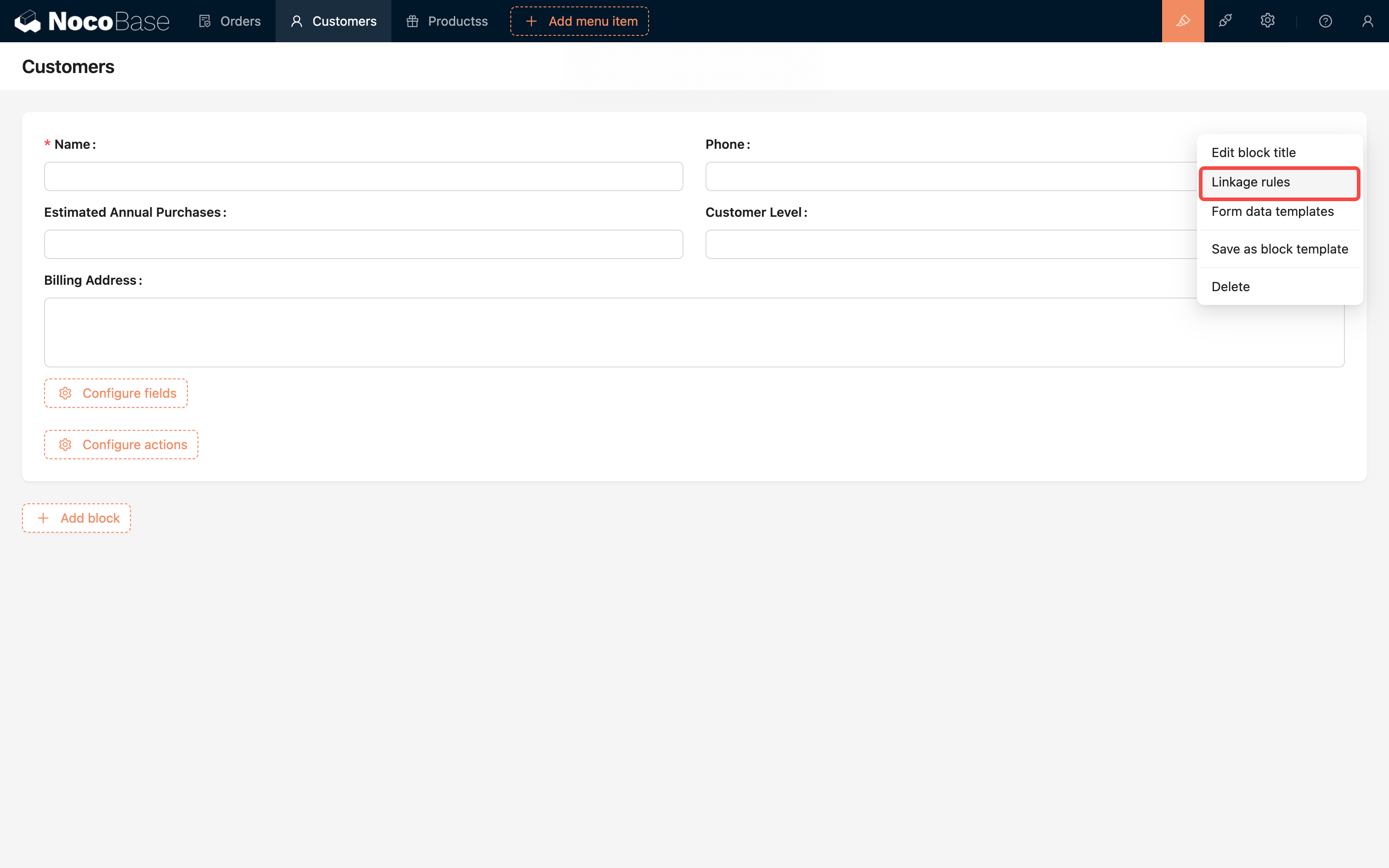Open the help question mark icon

tap(1325, 21)
